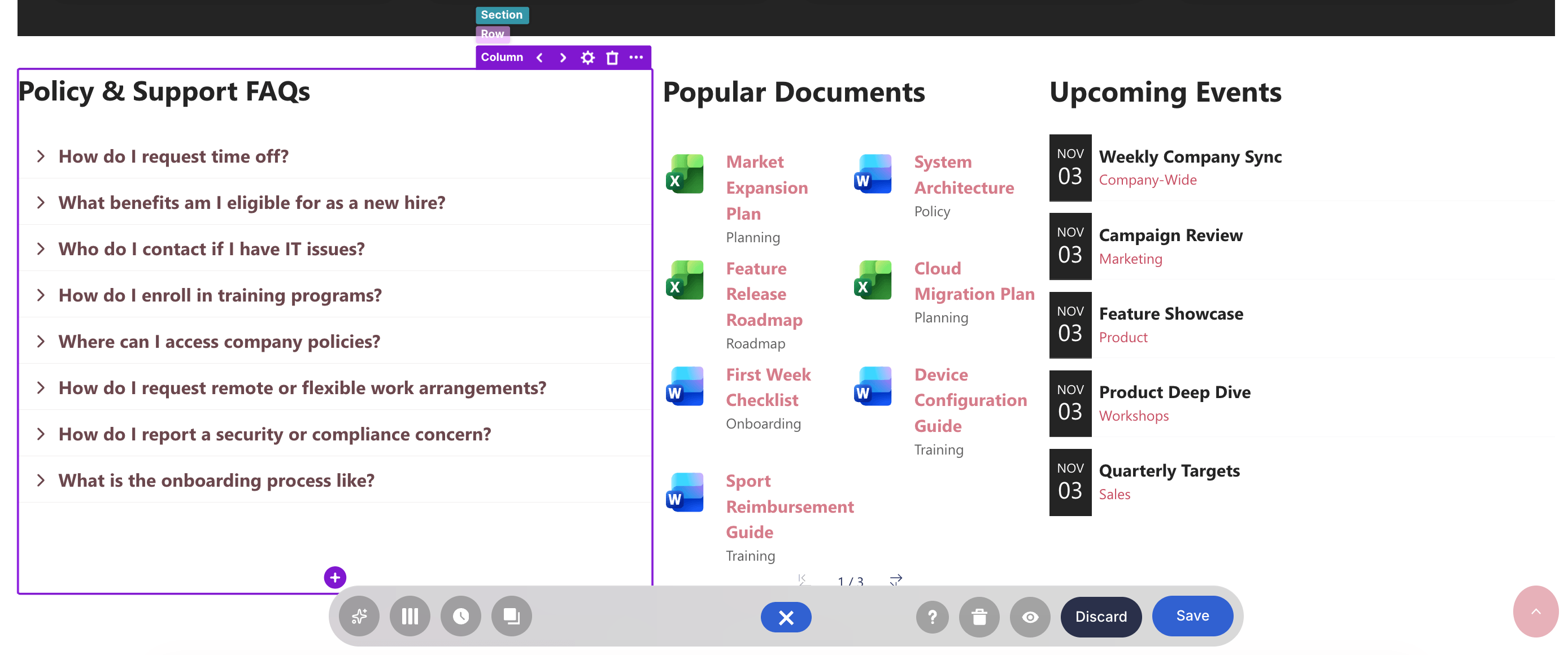Select the Section label tag

[x=502, y=15]
